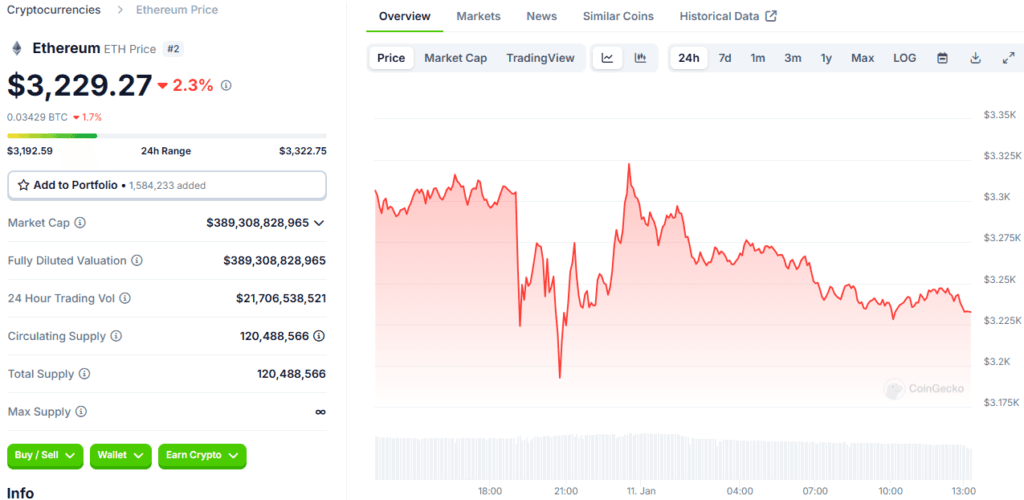This screenshot has width=1024, height=500.
Task: Click the $3,229.27 price text
Action: coord(80,86)
